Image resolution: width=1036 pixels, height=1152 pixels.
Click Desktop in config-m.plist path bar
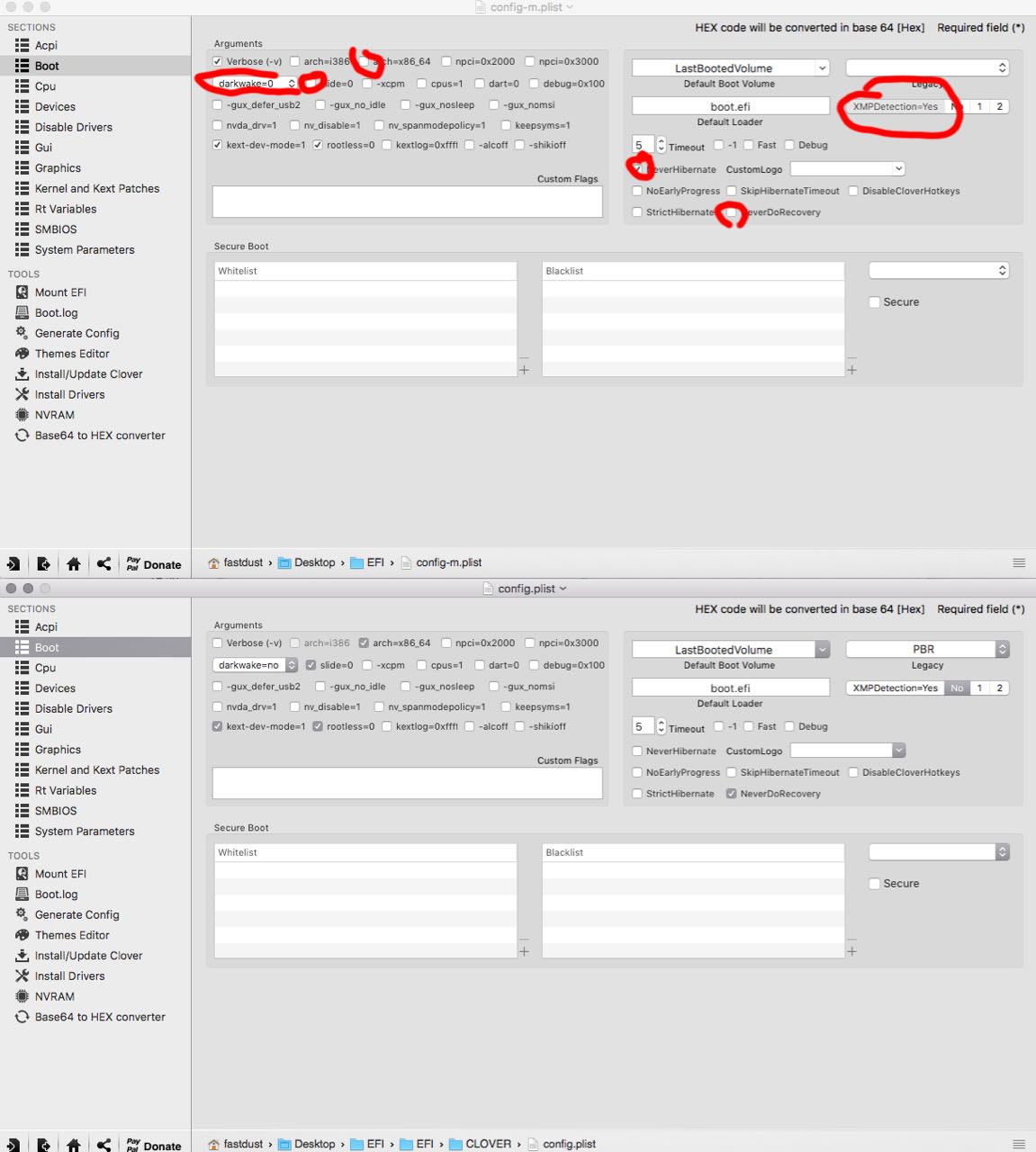click(306, 562)
